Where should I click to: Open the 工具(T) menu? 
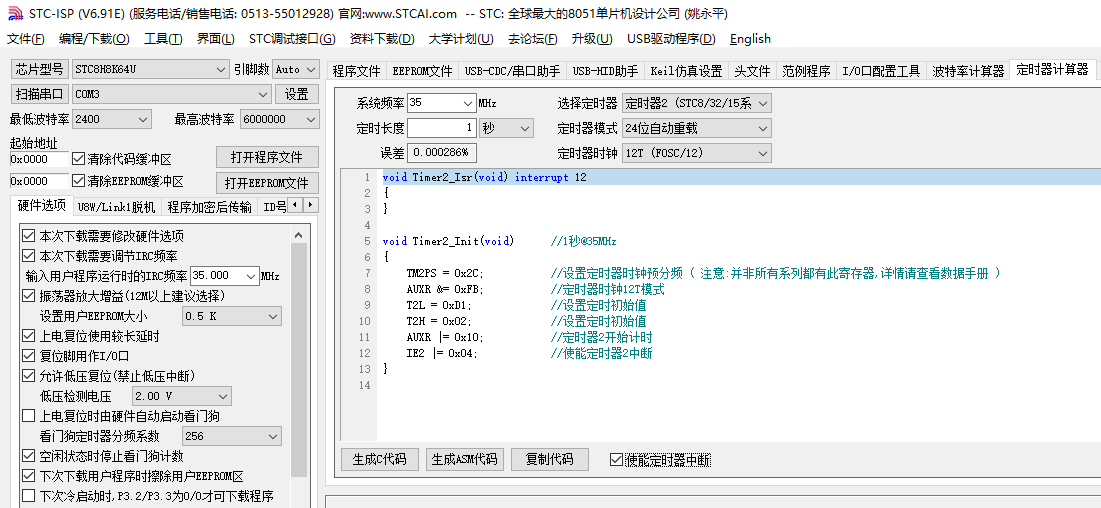pos(163,39)
